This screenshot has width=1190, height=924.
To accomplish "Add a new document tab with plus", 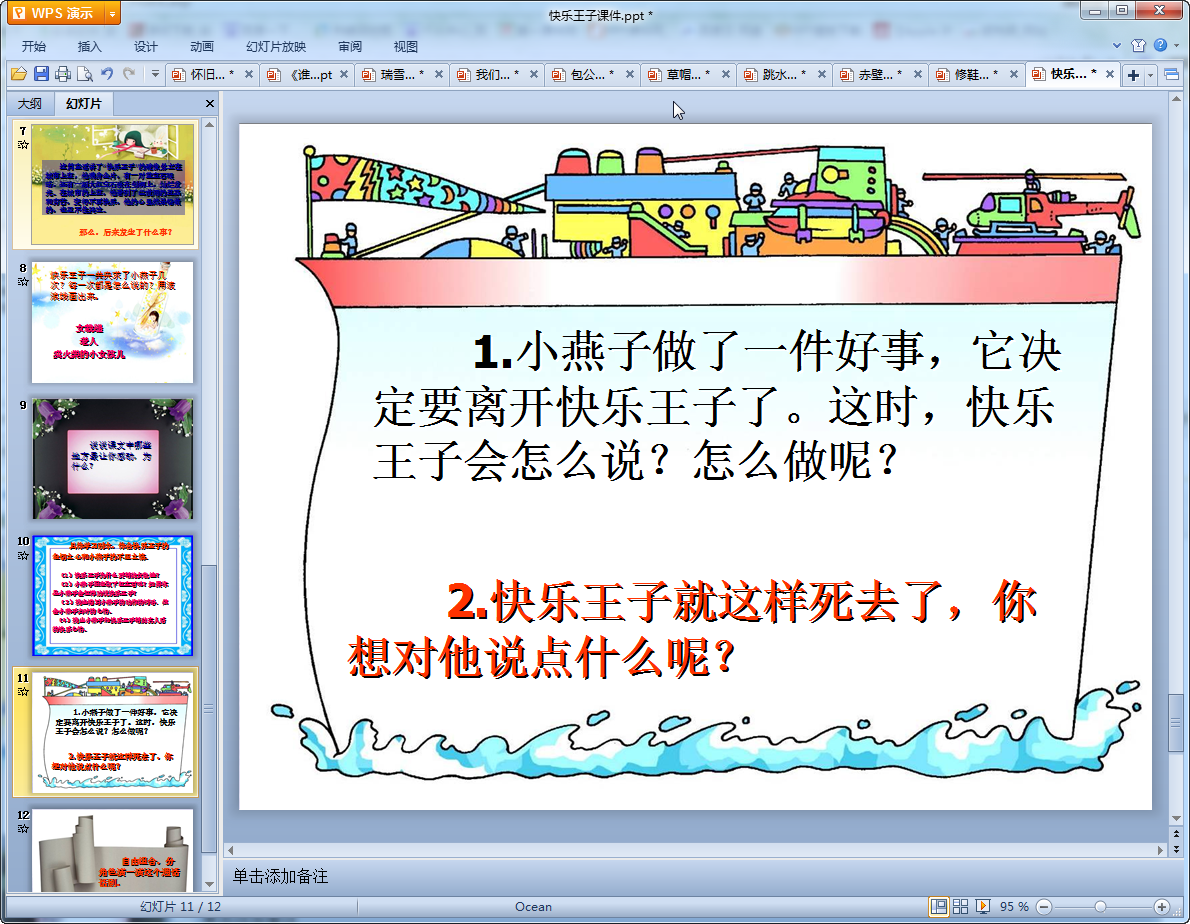I will coord(1133,75).
